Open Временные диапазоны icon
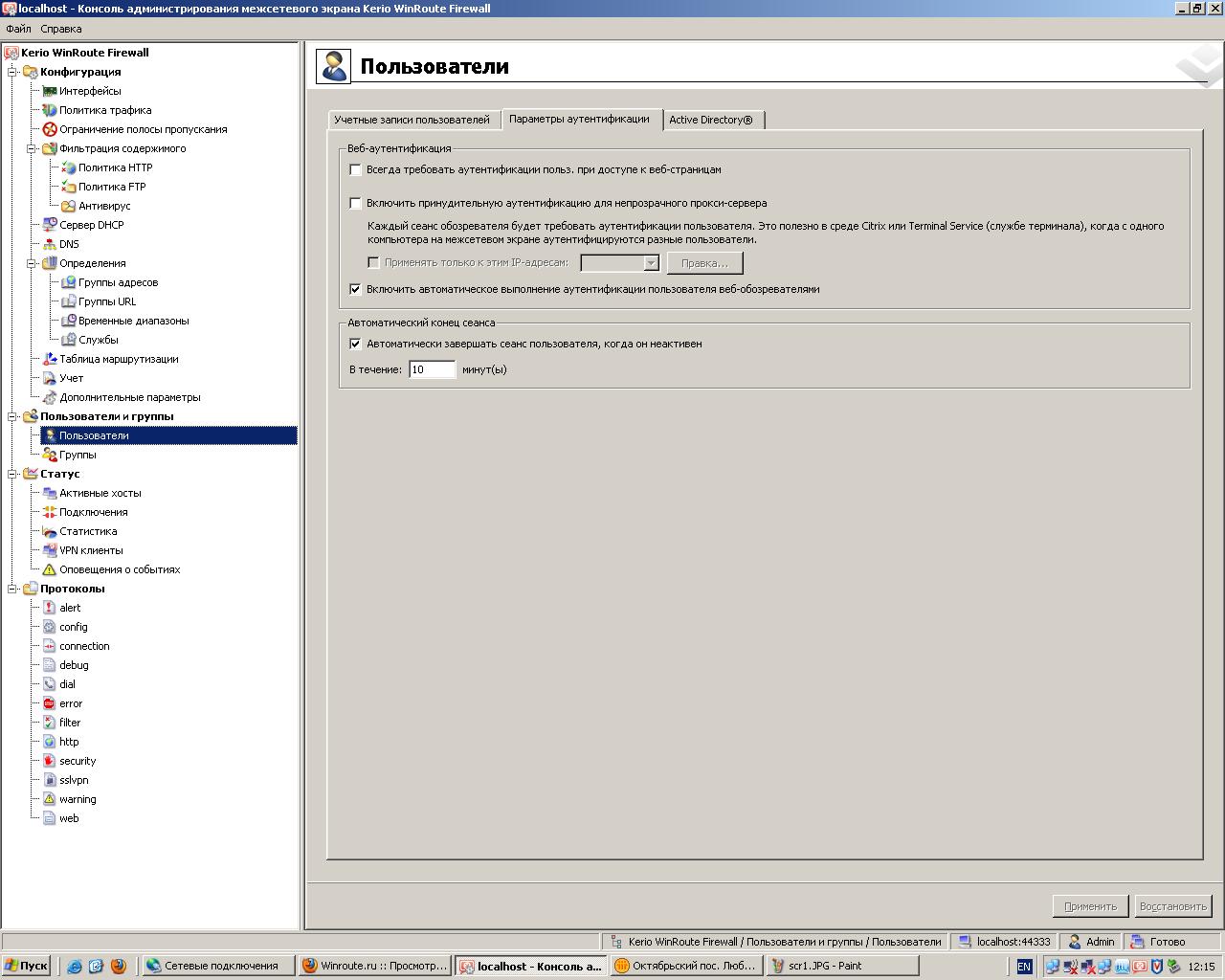 [69, 321]
